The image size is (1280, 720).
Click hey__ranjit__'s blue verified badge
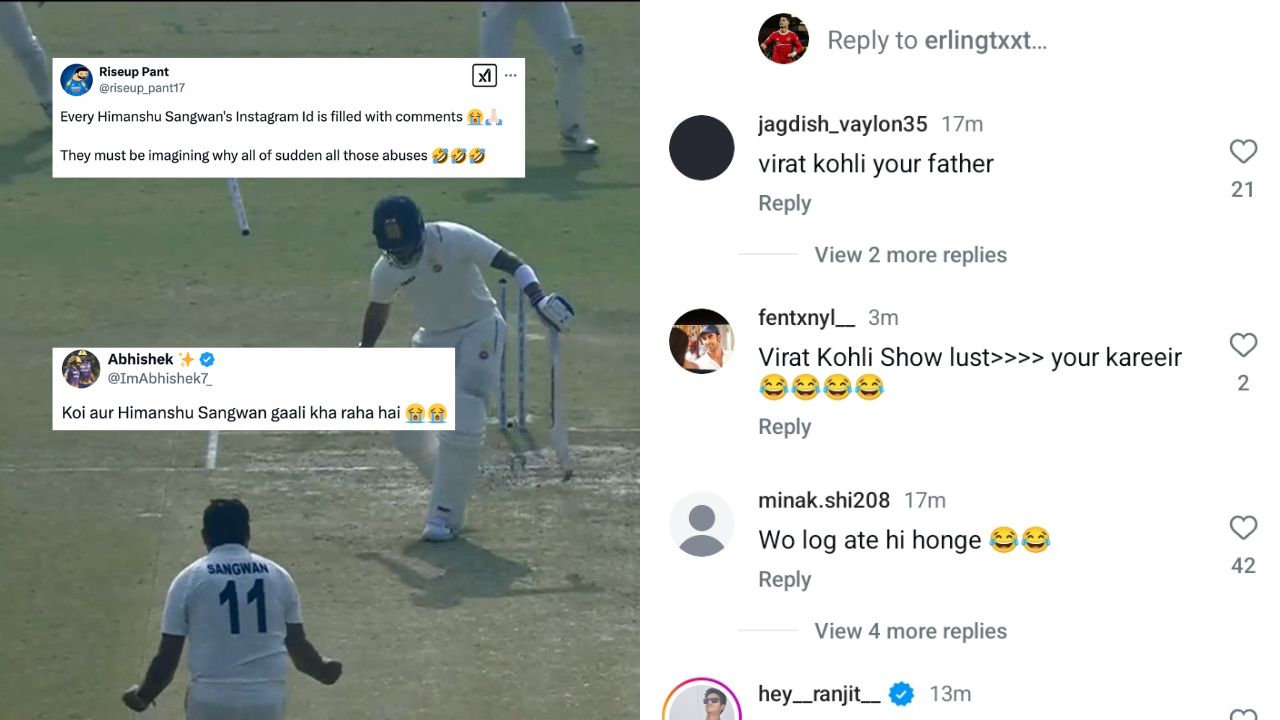coord(899,692)
